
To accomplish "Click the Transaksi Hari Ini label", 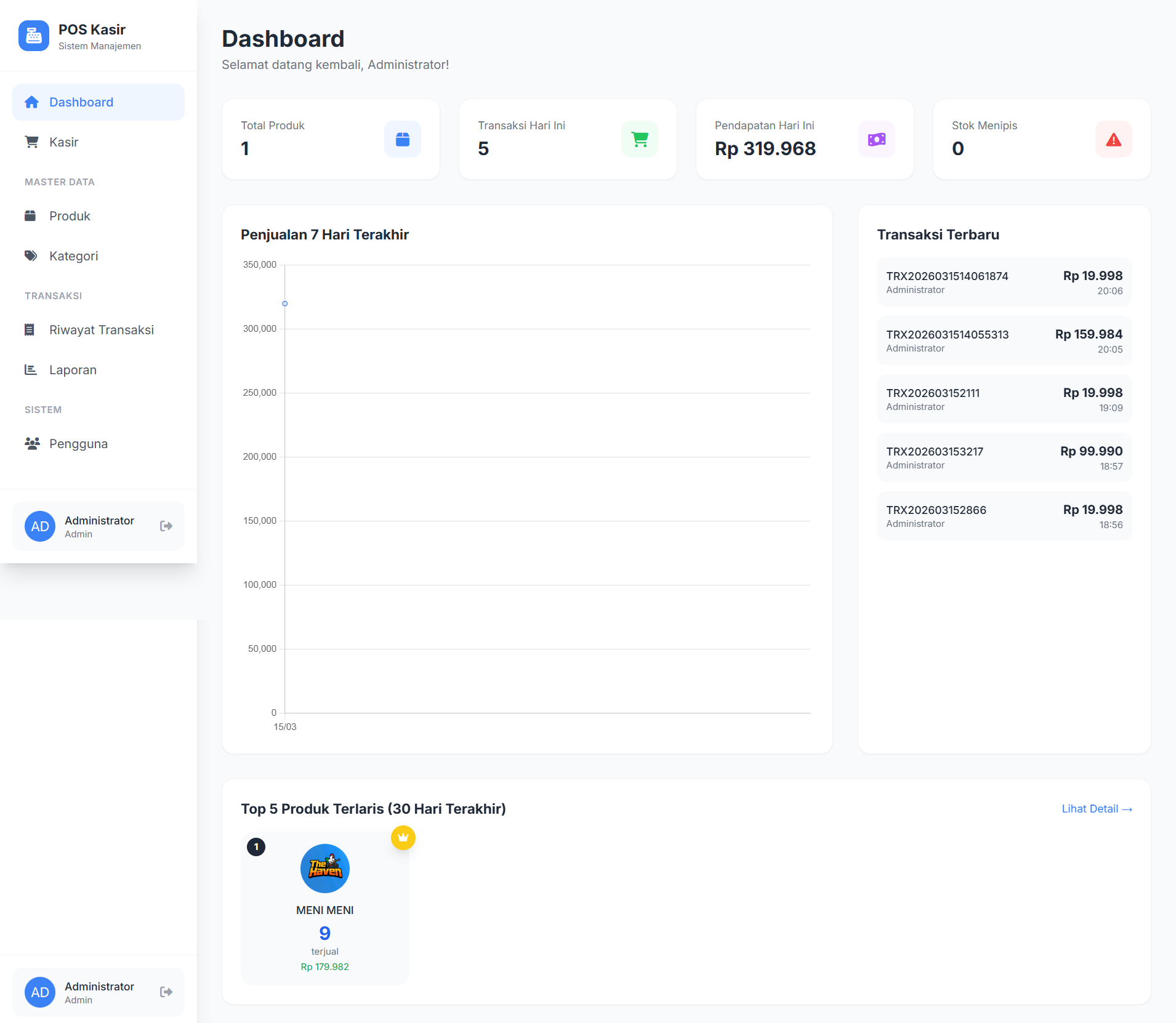I will 522,126.
